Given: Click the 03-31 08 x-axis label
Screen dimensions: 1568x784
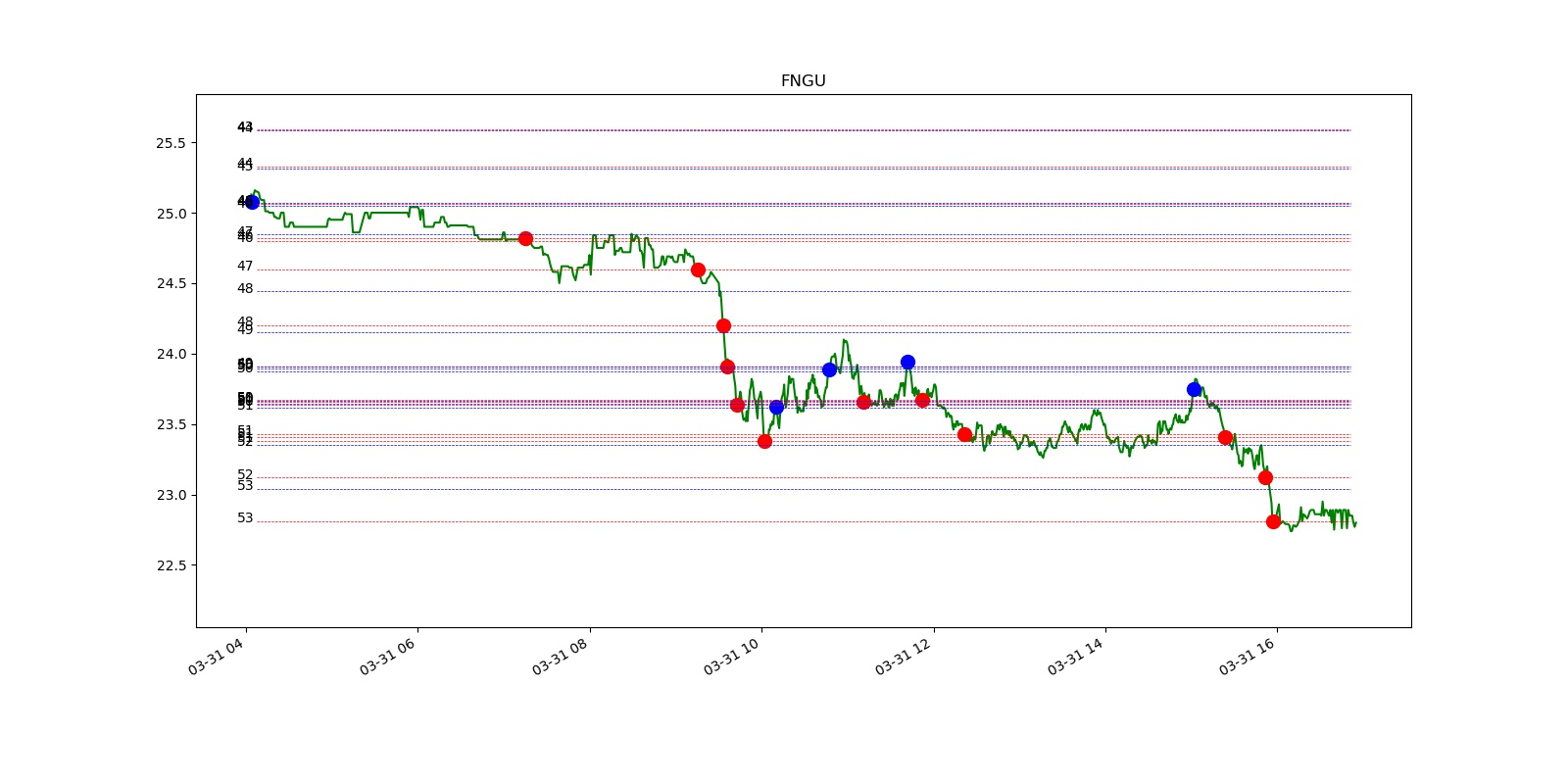Looking at the screenshot, I should click(x=560, y=657).
